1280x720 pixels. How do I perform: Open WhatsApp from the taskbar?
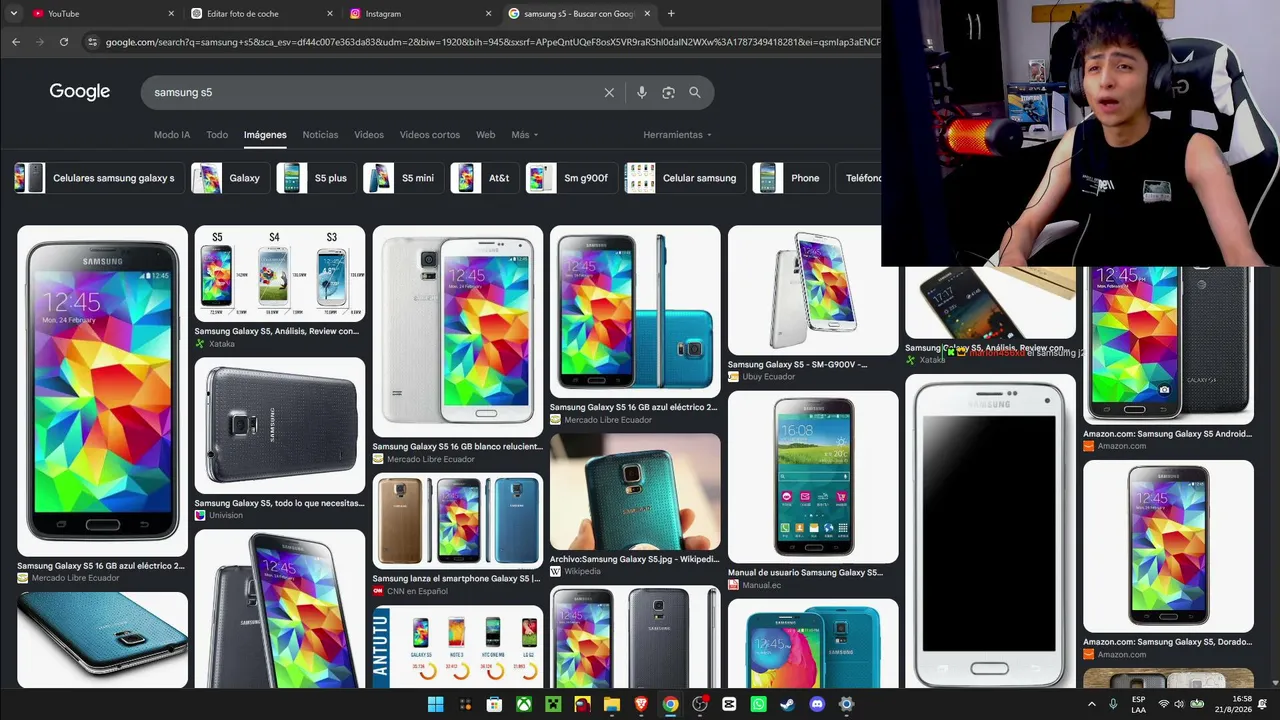pyautogui.click(x=758, y=704)
